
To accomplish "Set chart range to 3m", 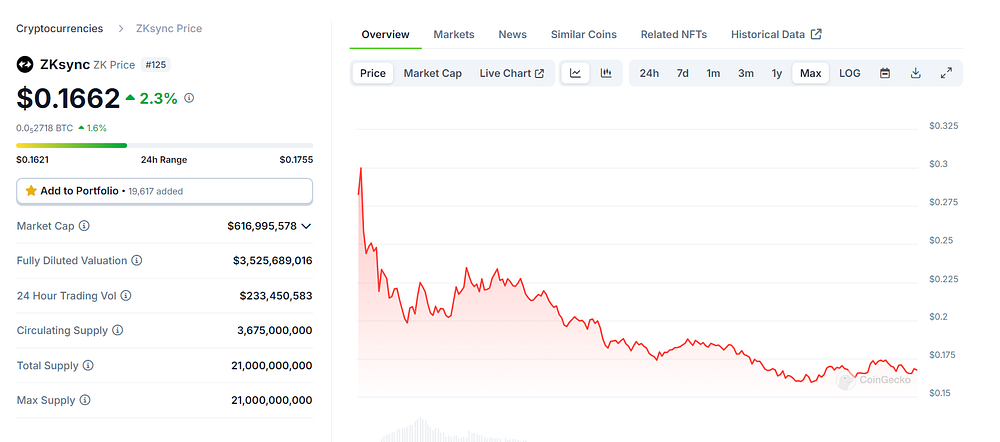I will pos(746,73).
